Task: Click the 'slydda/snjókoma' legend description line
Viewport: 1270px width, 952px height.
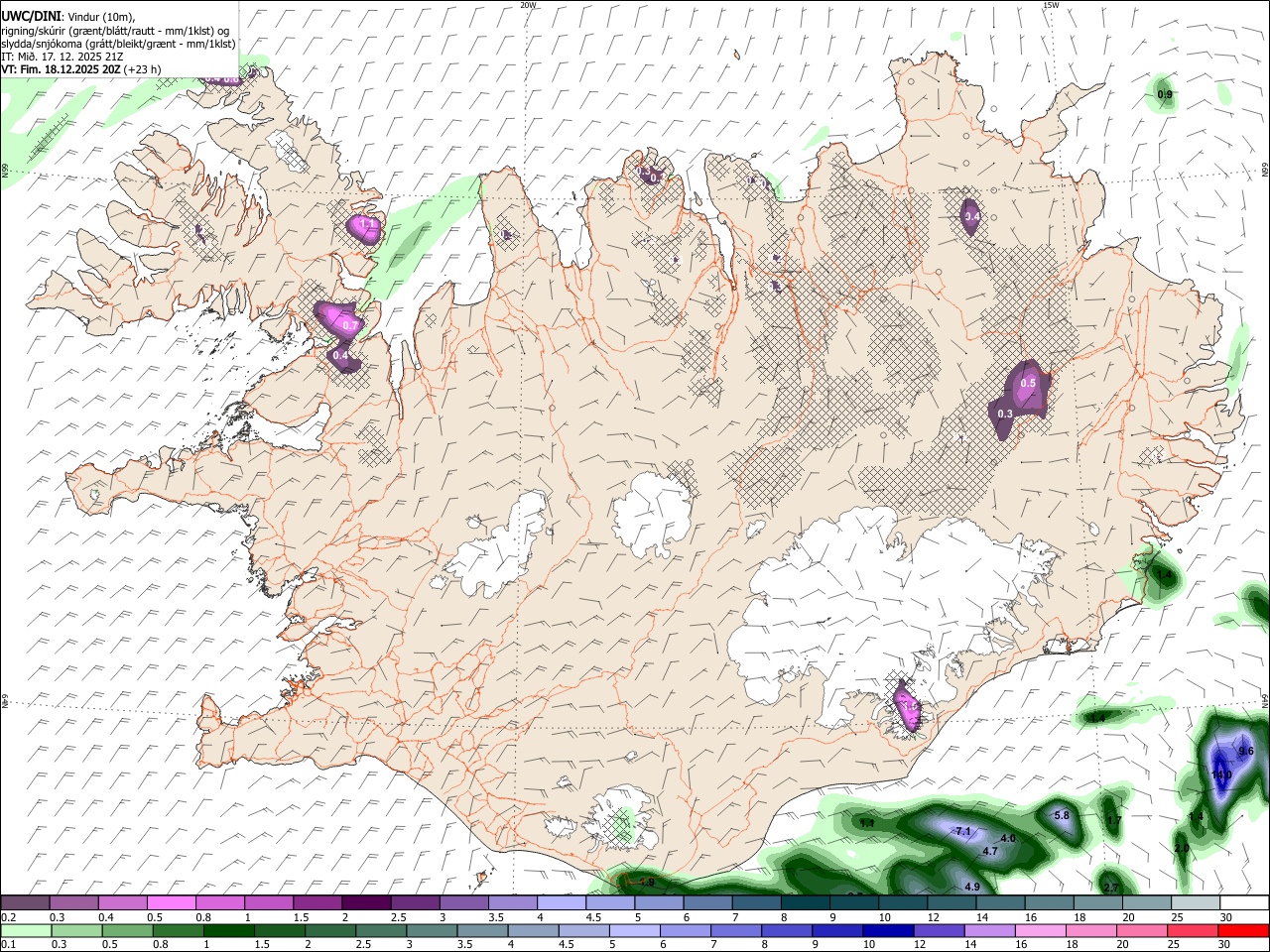Action: point(118,44)
